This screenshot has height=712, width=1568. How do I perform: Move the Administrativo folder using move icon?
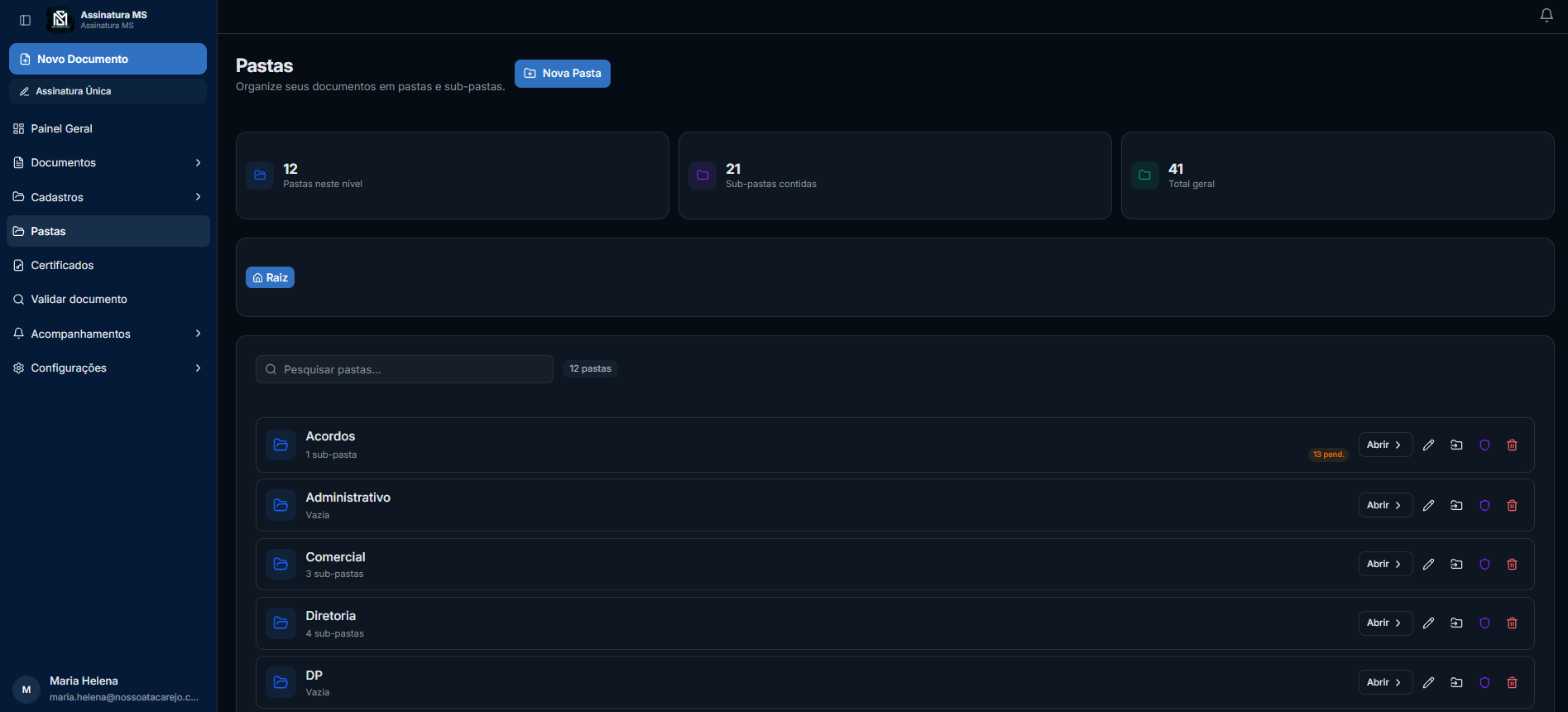tap(1456, 505)
